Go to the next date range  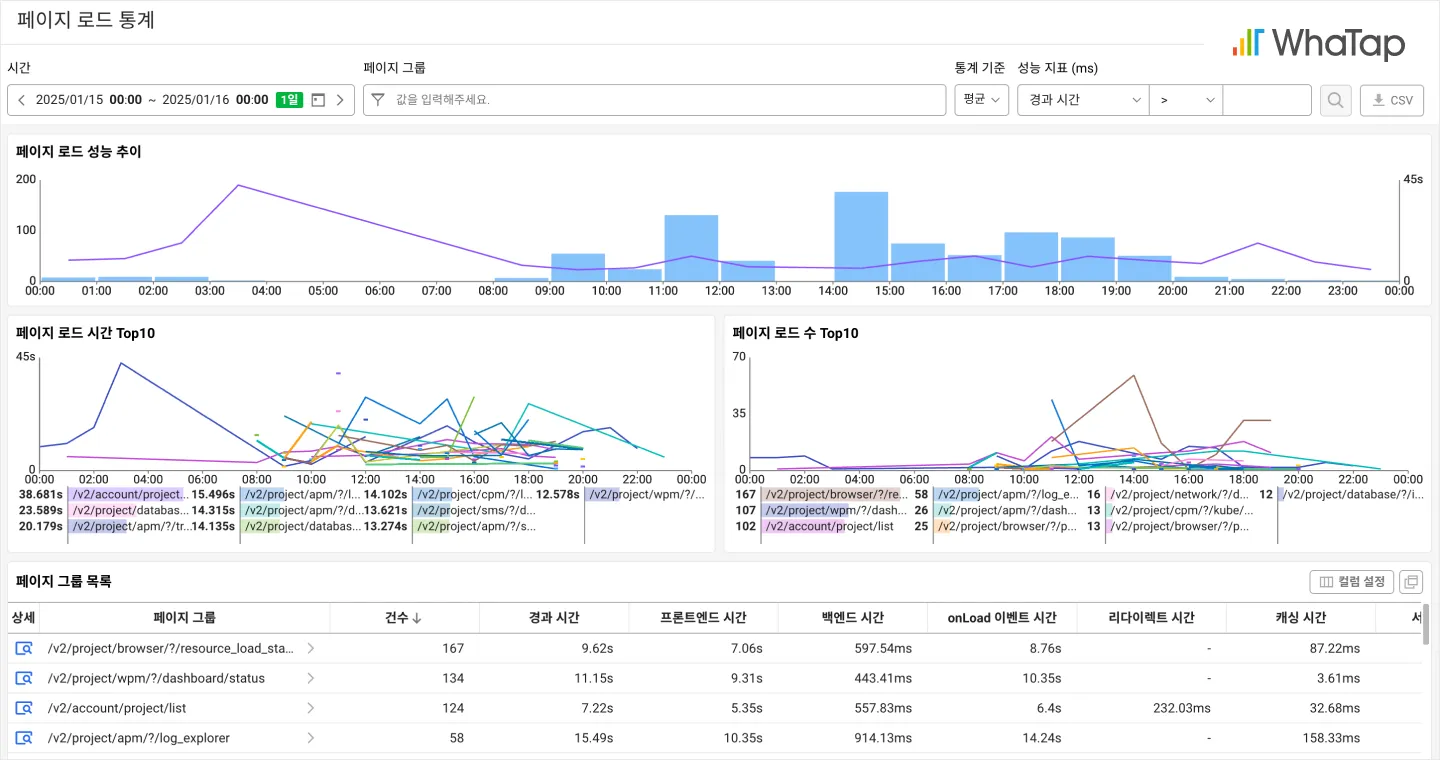[x=340, y=100]
